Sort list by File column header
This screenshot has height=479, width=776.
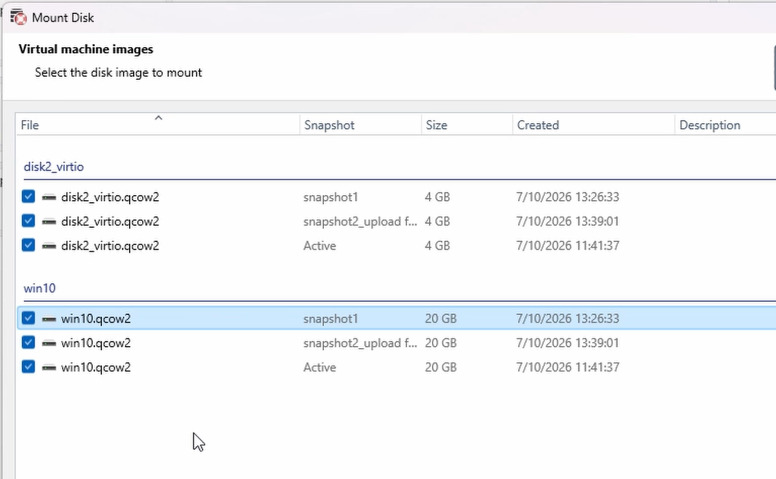point(157,125)
